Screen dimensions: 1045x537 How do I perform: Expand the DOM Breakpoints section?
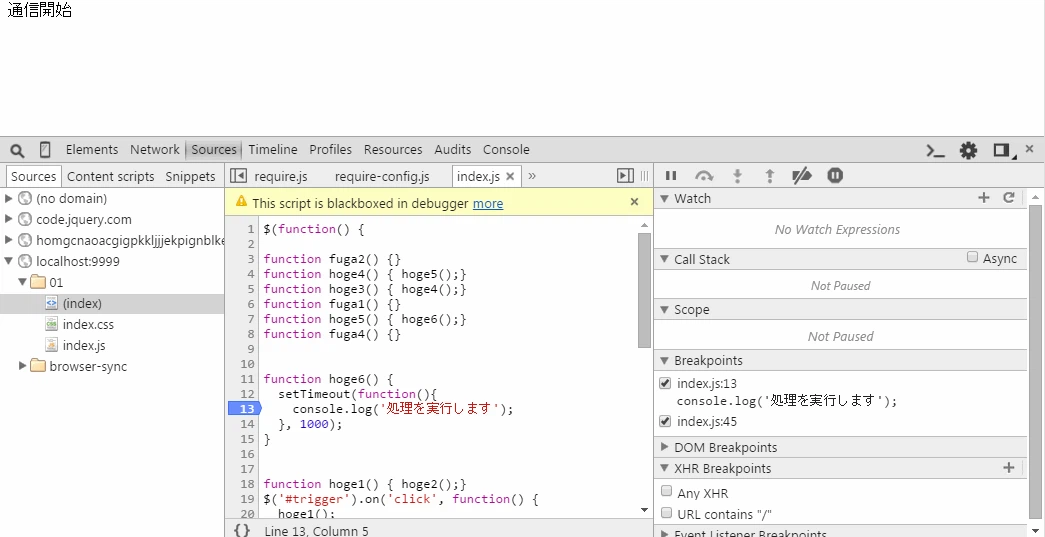[664, 447]
